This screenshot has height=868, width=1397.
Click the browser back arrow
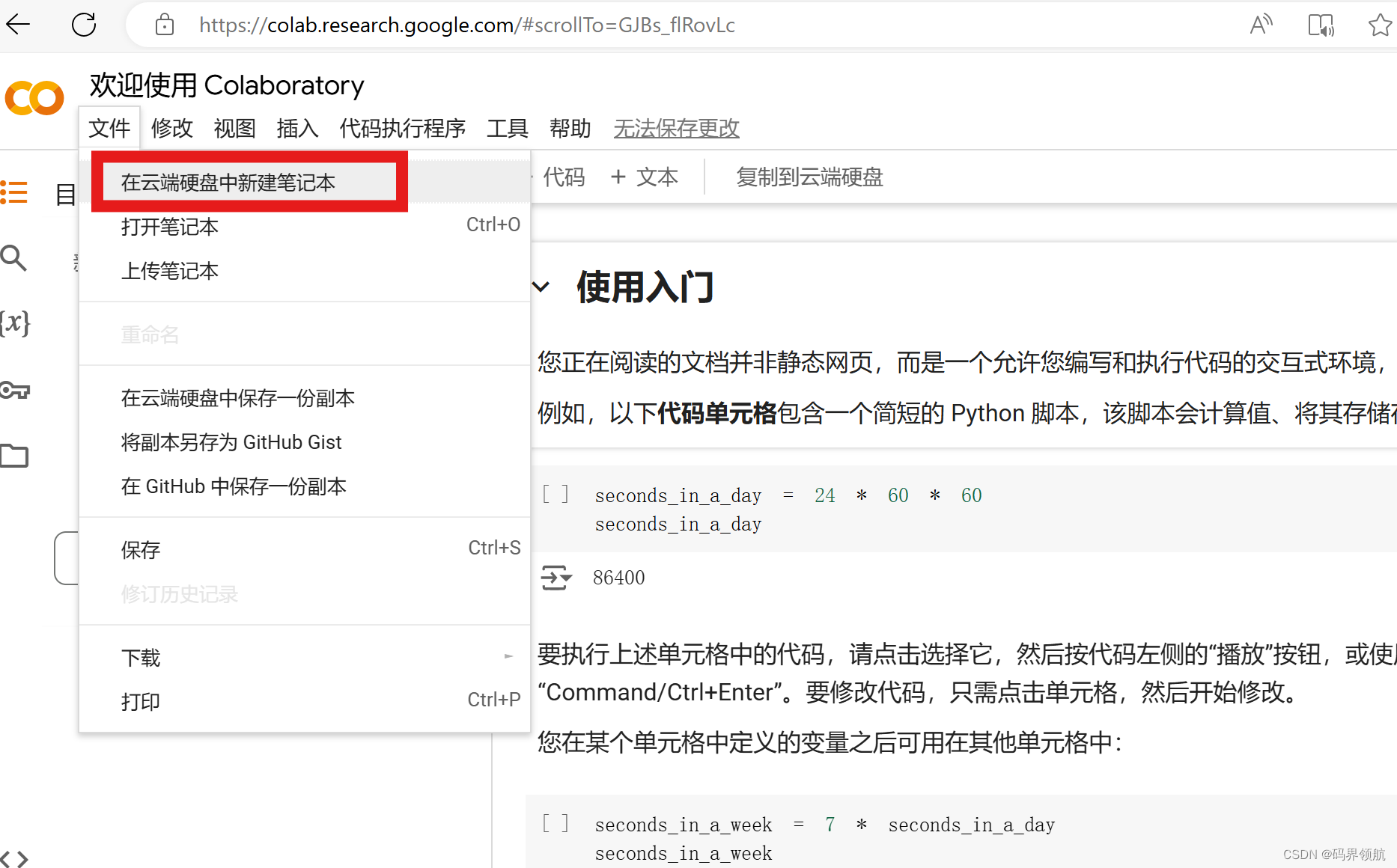18,25
